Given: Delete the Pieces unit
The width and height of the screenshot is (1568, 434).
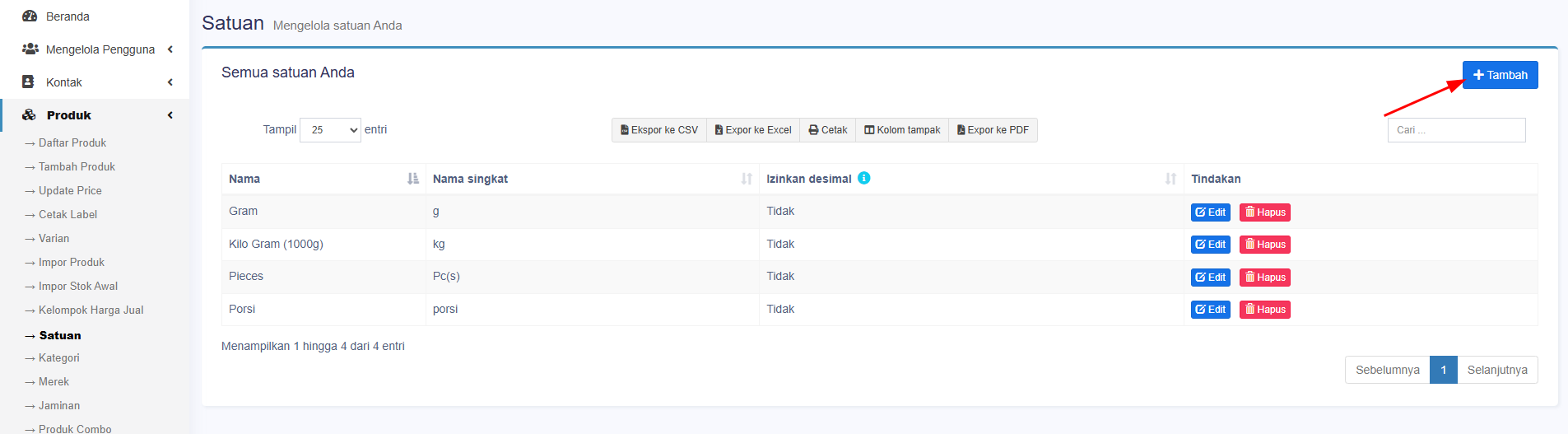Looking at the screenshot, I should click(x=1265, y=278).
